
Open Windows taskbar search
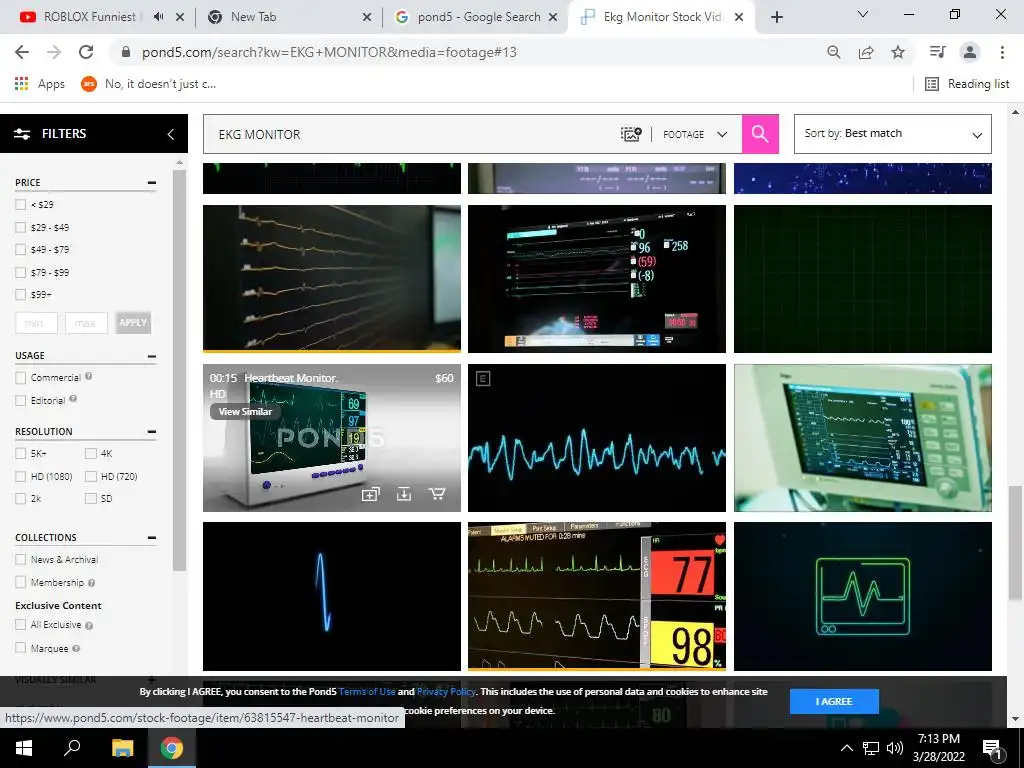[x=72, y=748]
